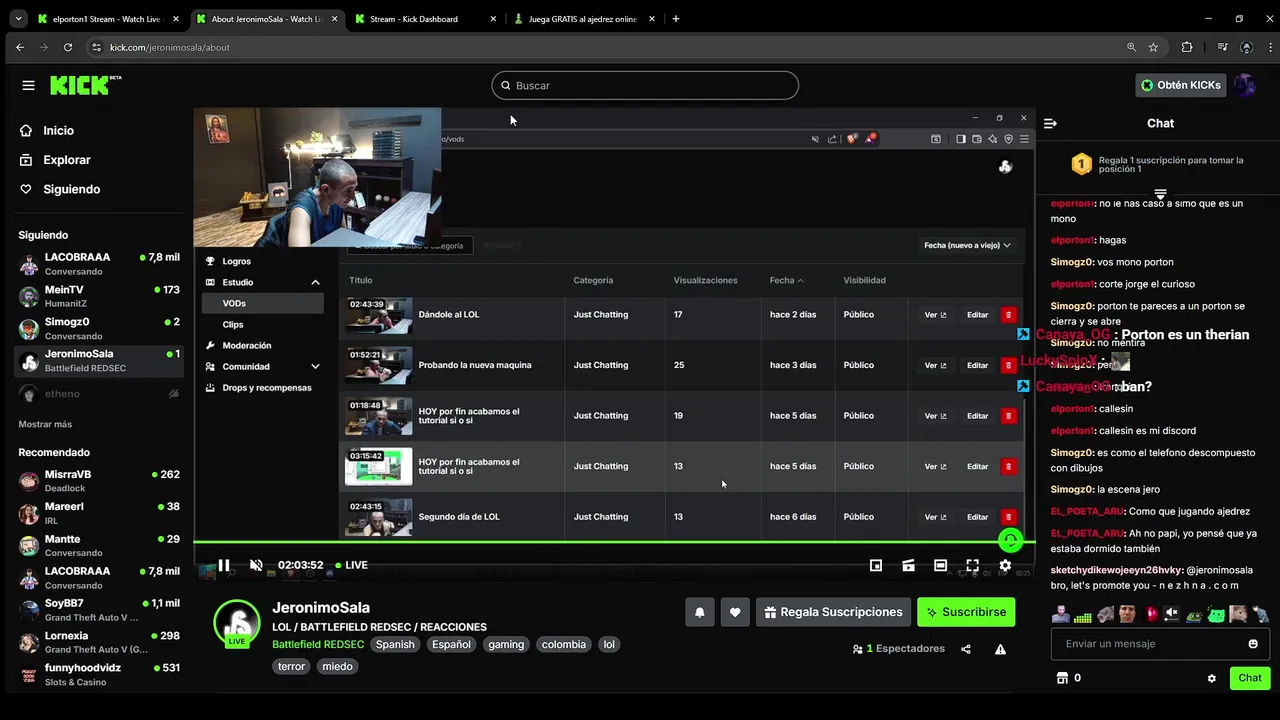Enter fullscreen mode in player
The width and height of the screenshot is (1280, 720).
click(972, 565)
